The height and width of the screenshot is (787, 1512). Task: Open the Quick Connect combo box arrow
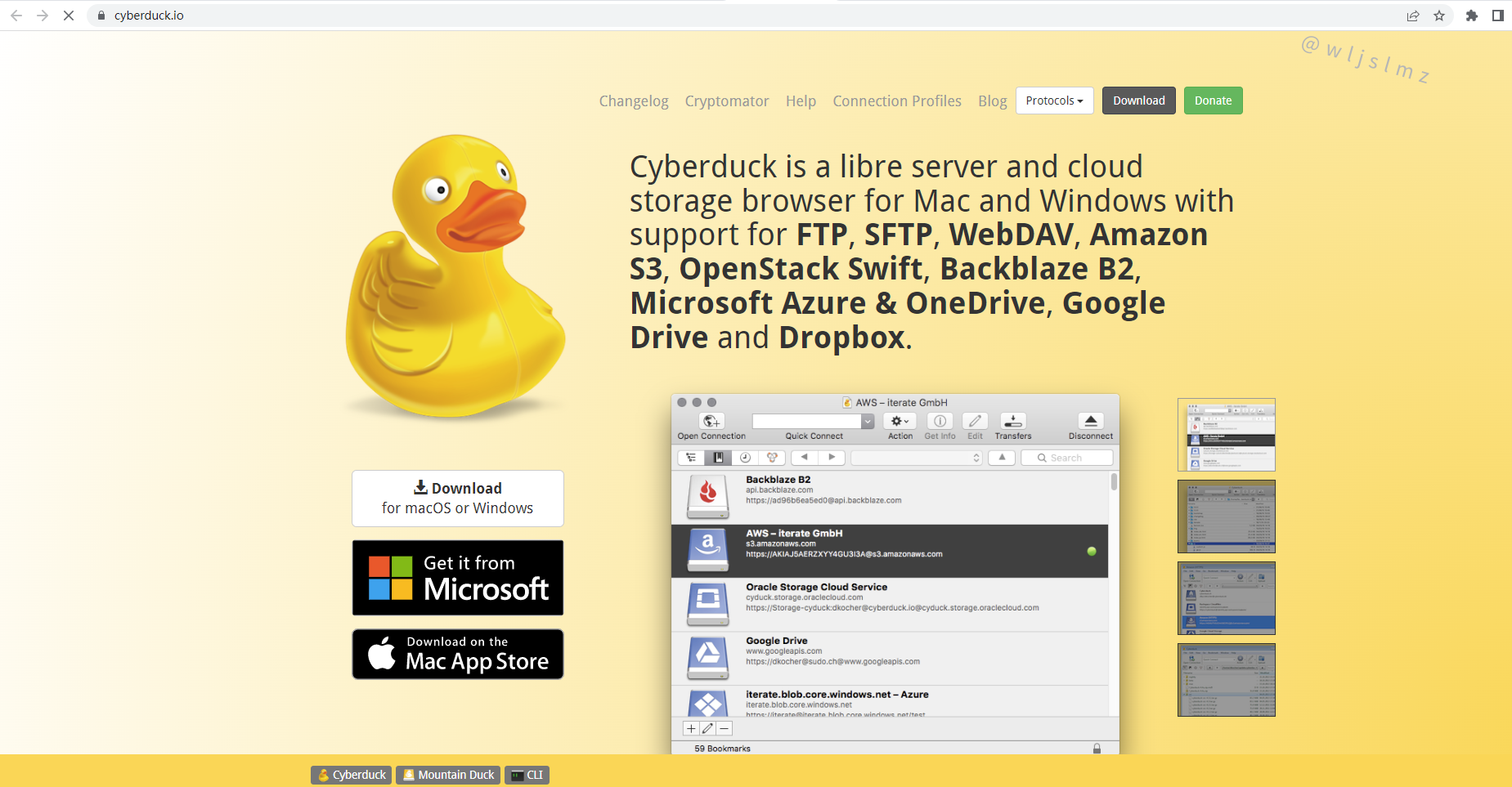868,421
